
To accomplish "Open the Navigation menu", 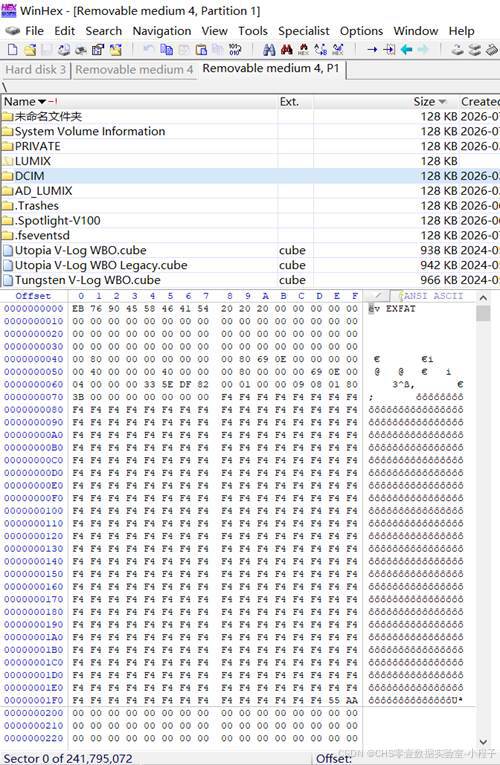I will point(162,31).
